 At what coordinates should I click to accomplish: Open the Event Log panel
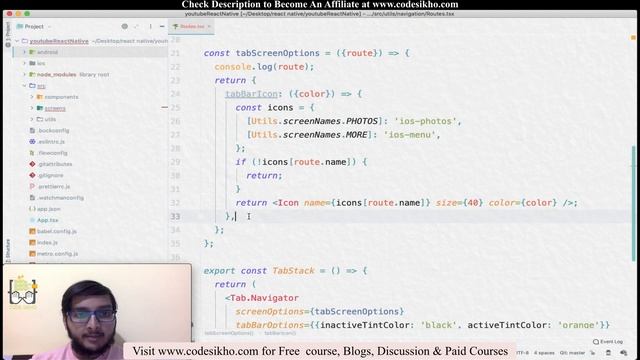click(608, 342)
